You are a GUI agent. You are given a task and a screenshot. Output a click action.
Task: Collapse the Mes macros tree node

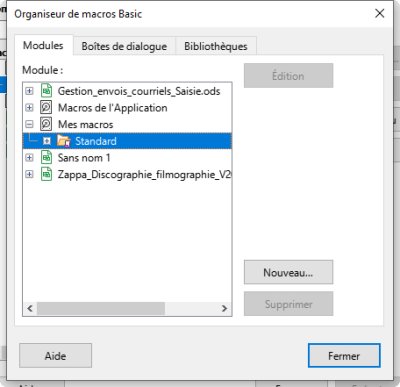point(29,124)
